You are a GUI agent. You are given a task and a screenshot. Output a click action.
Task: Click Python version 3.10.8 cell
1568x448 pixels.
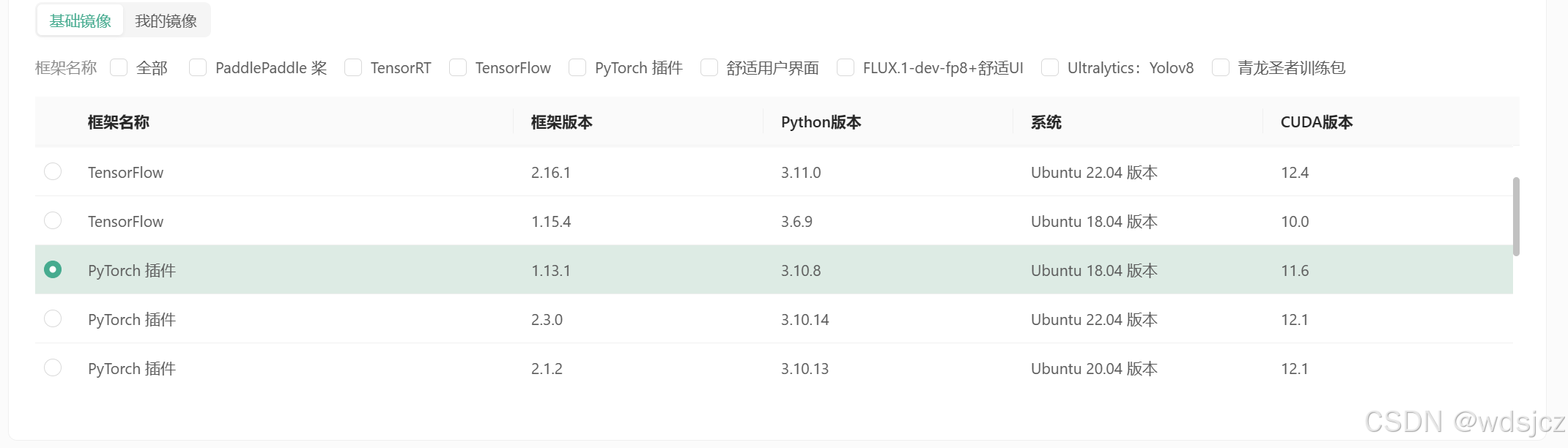click(x=801, y=271)
